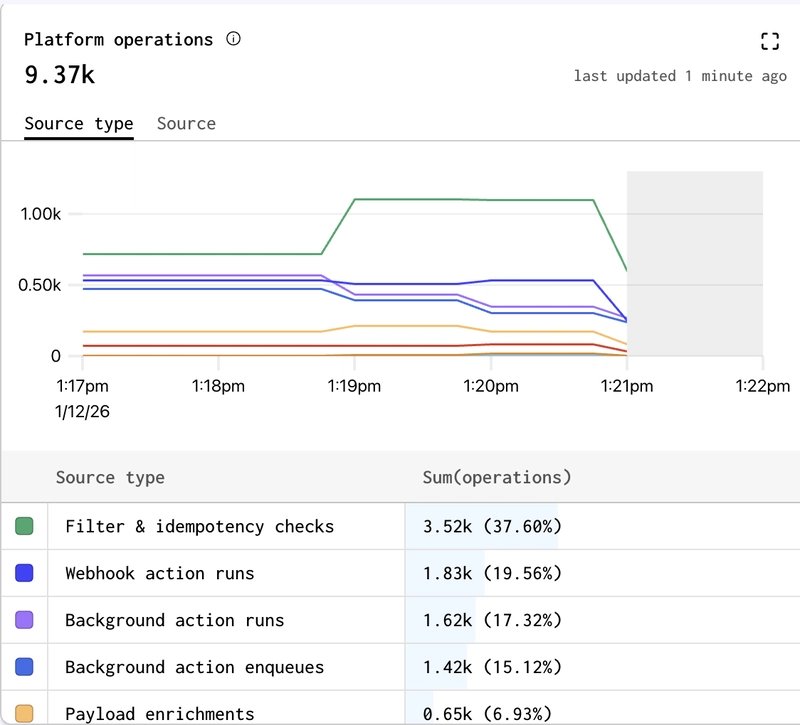800x725 pixels.
Task: Sort by the Source type column header
Action: [x=110, y=477]
